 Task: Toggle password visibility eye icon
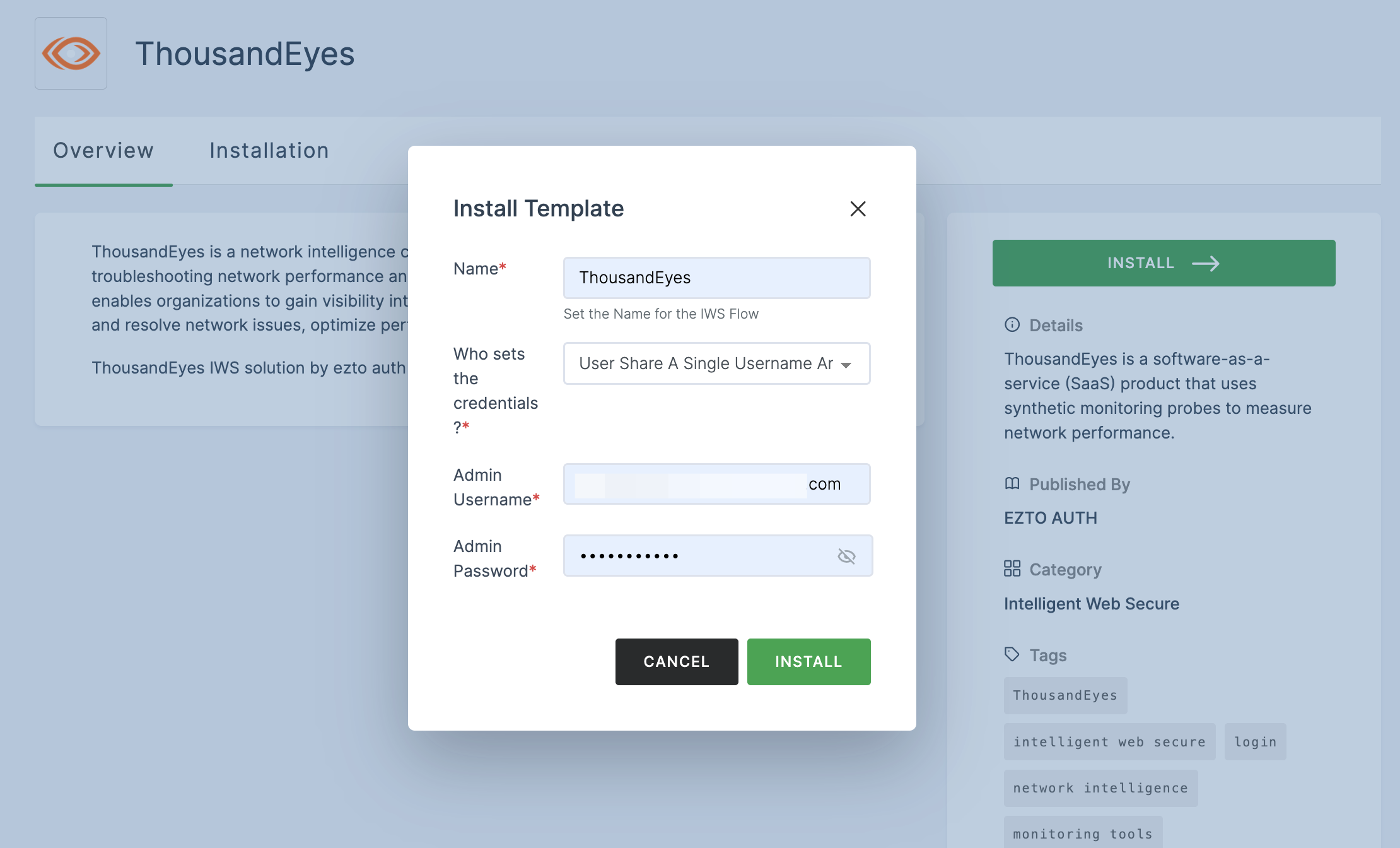point(846,556)
